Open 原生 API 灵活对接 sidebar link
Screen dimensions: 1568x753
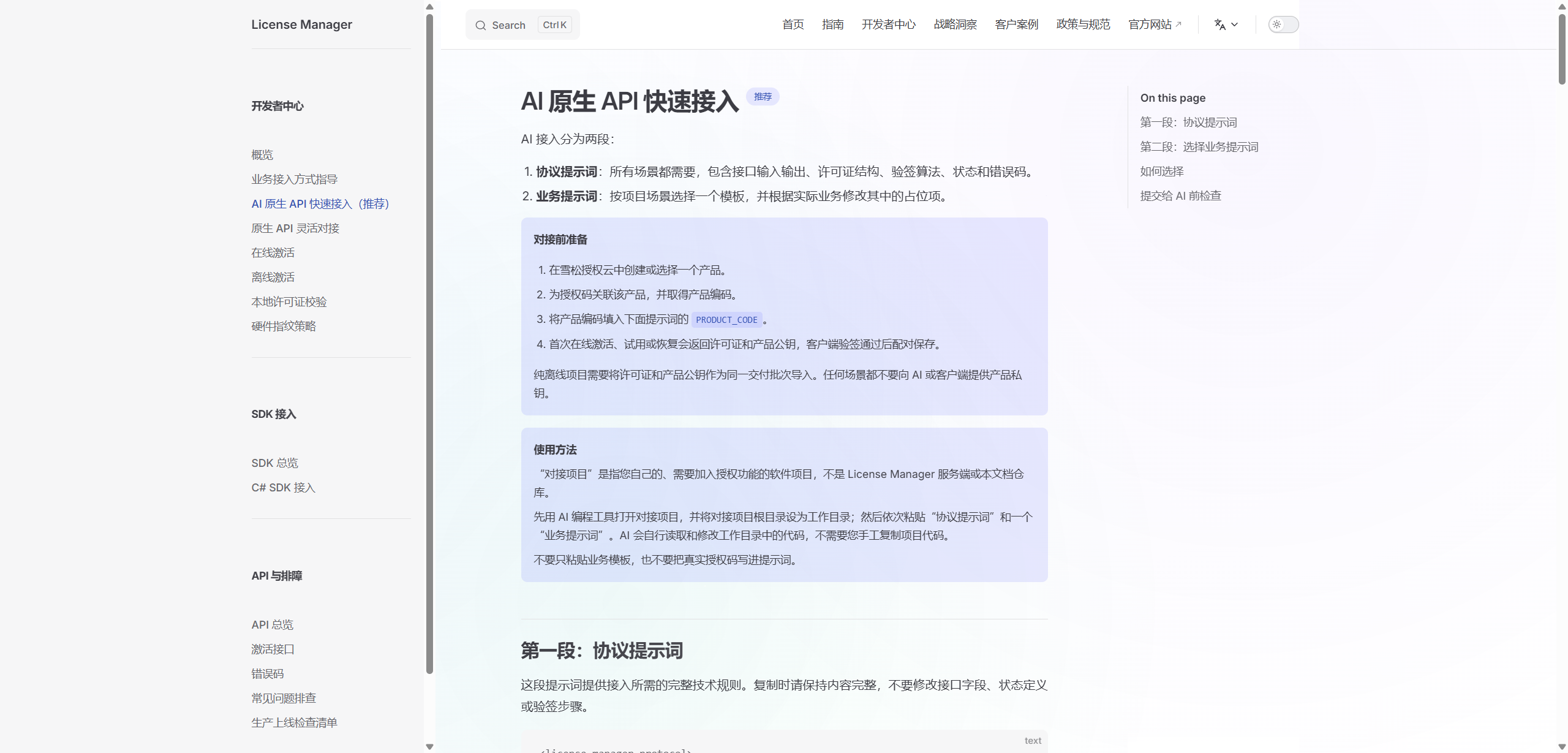click(x=295, y=229)
